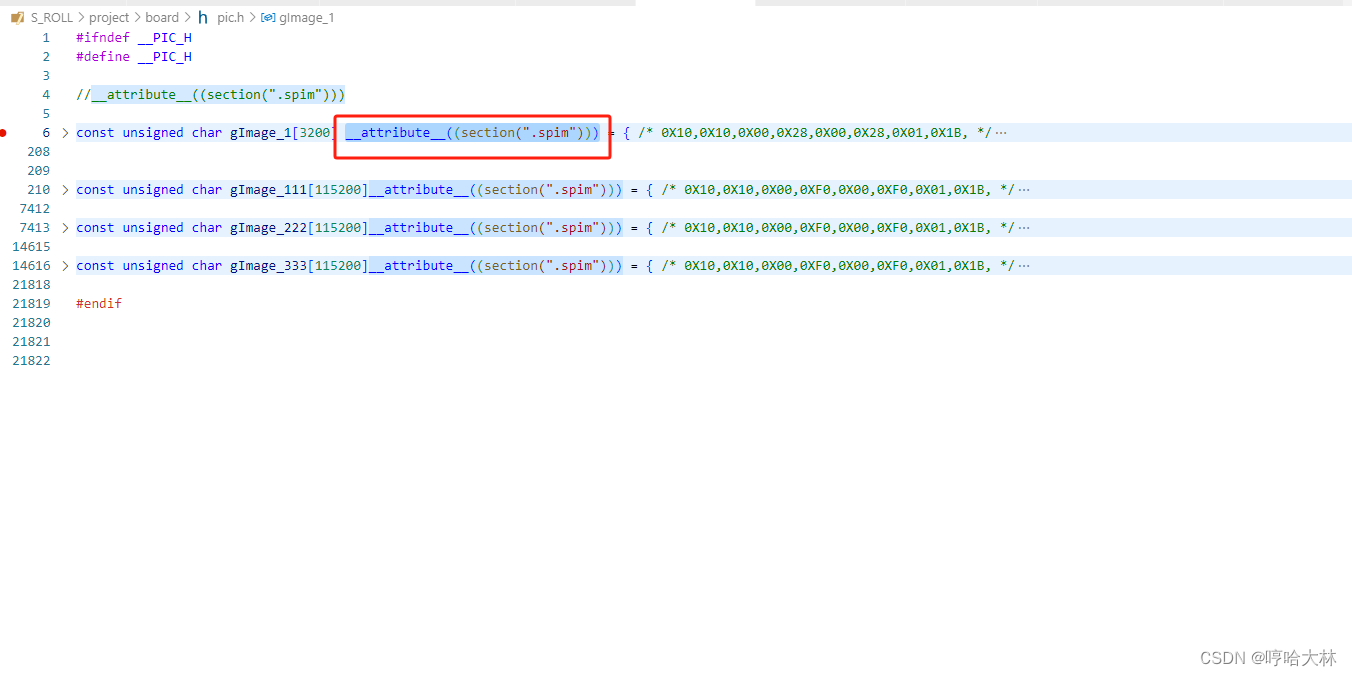Click the folded ellipsis after gImage_1 comment
This screenshot has width=1352, height=676.
1001,133
